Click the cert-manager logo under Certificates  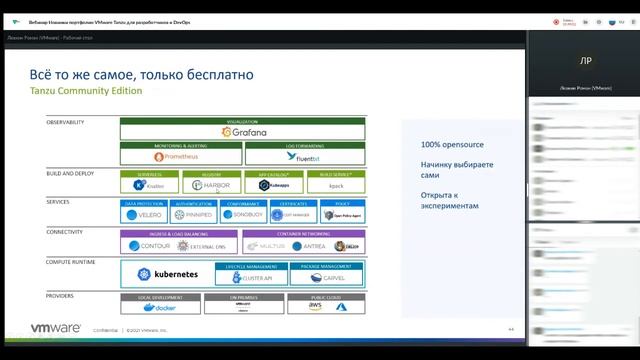pos(291,215)
